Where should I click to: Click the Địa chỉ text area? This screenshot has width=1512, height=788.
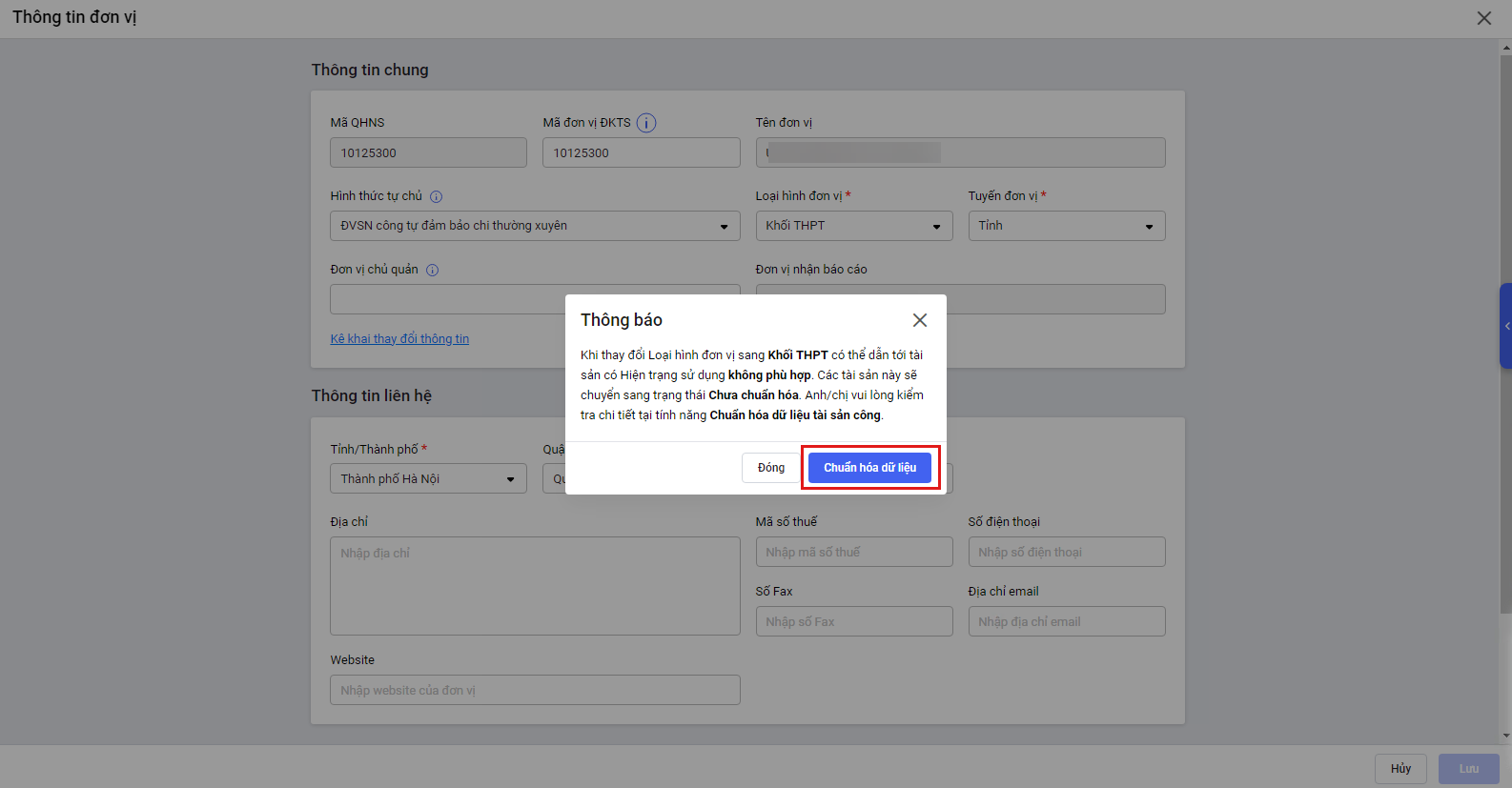535,586
